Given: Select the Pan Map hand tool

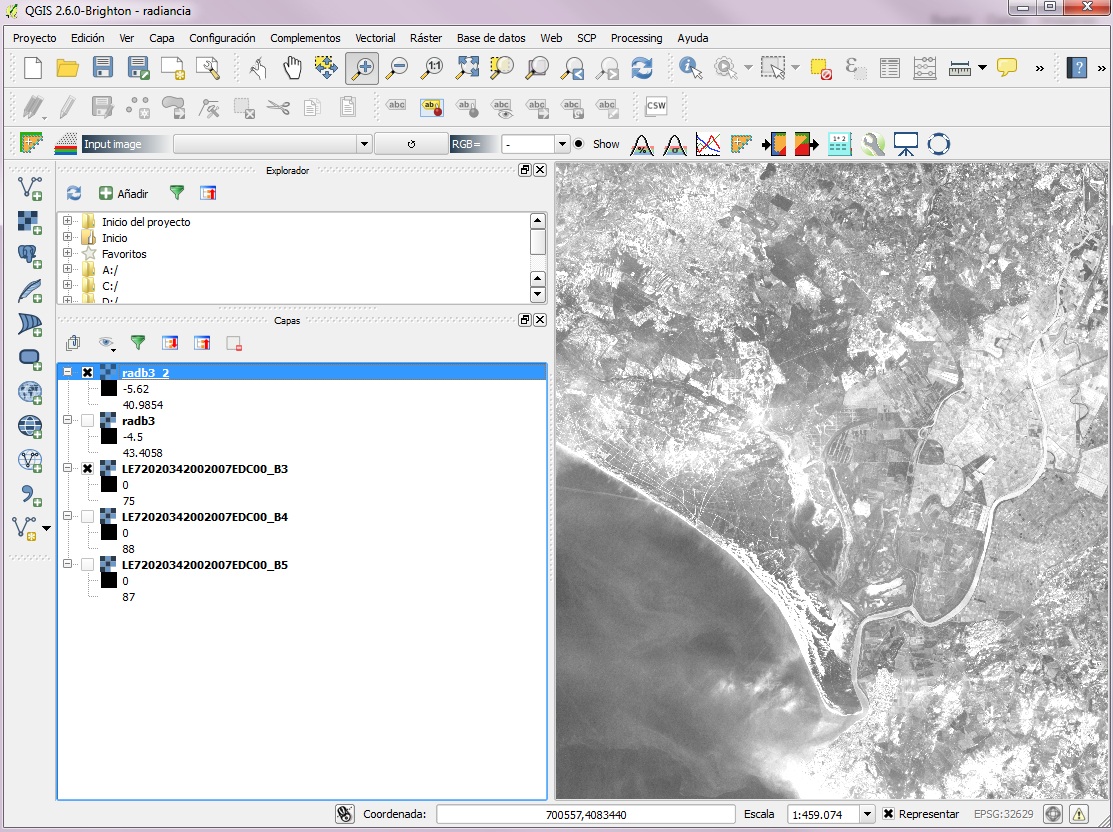Looking at the screenshot, I should pyautogui.click(x=292, y=68).
